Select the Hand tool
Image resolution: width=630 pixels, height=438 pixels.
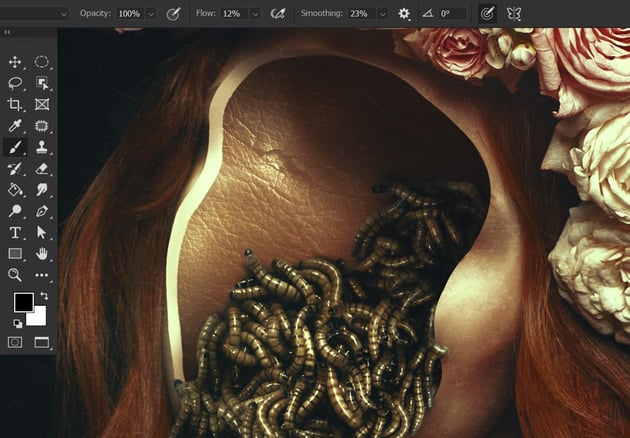[42, 254]
